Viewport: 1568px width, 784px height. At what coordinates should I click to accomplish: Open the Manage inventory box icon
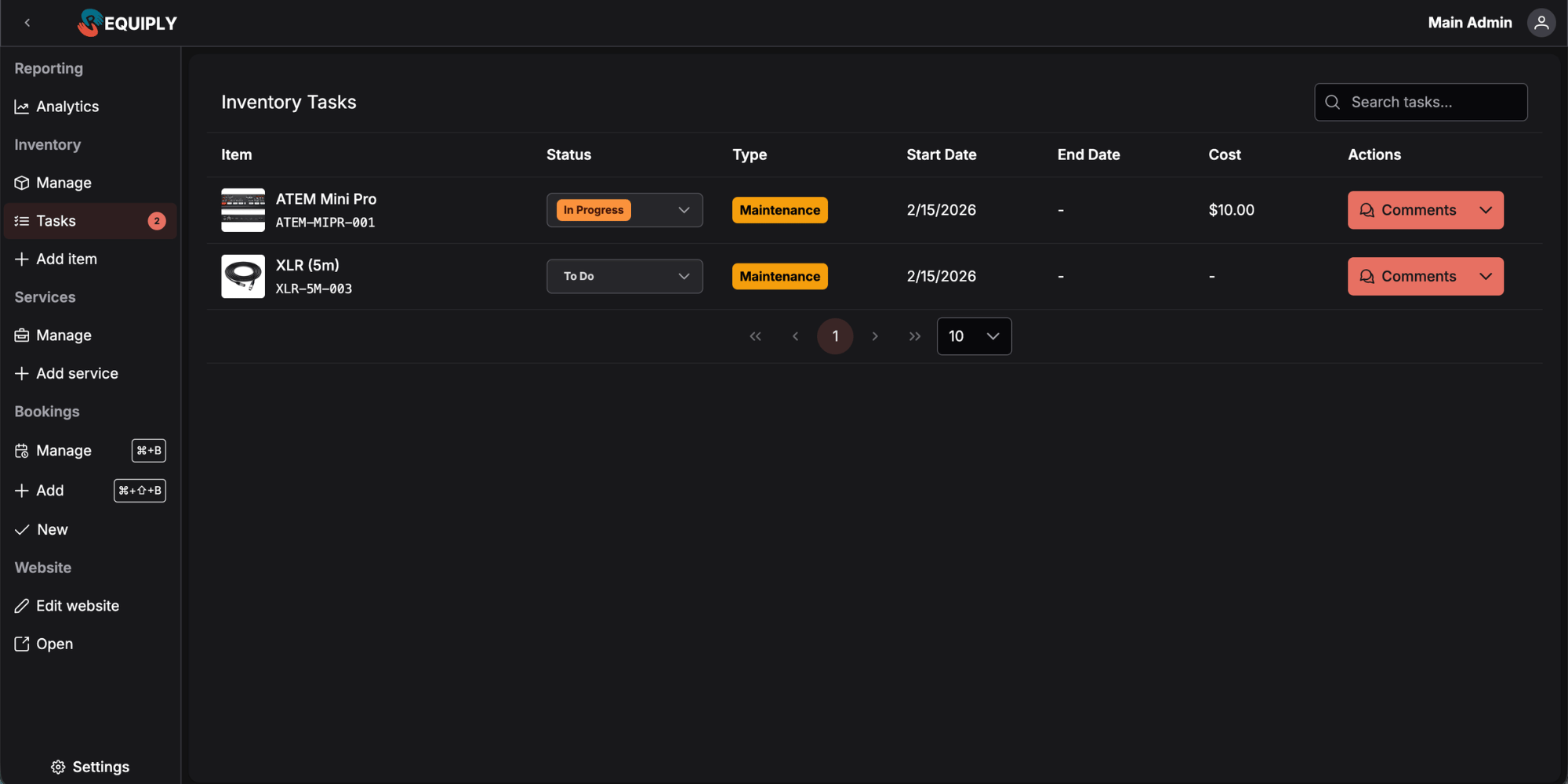(x=22, y=183)
